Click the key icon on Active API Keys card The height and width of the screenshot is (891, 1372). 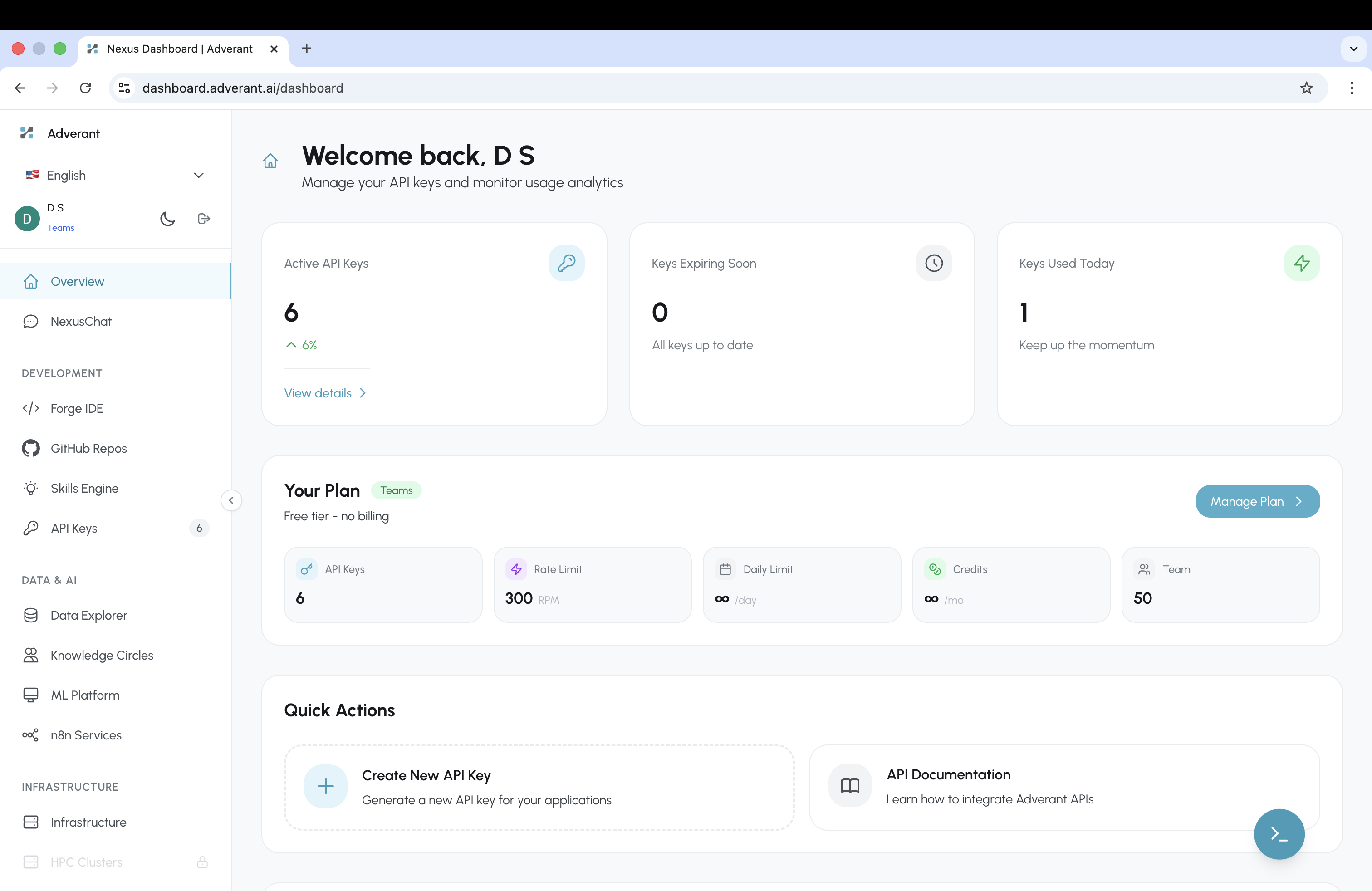(x=567, y=264)
